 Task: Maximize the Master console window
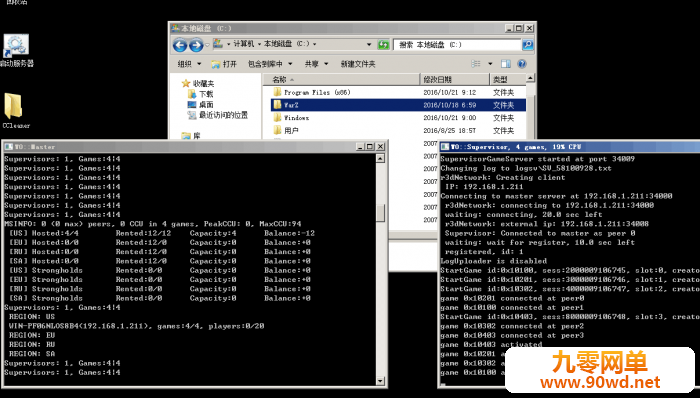point(370,146)
